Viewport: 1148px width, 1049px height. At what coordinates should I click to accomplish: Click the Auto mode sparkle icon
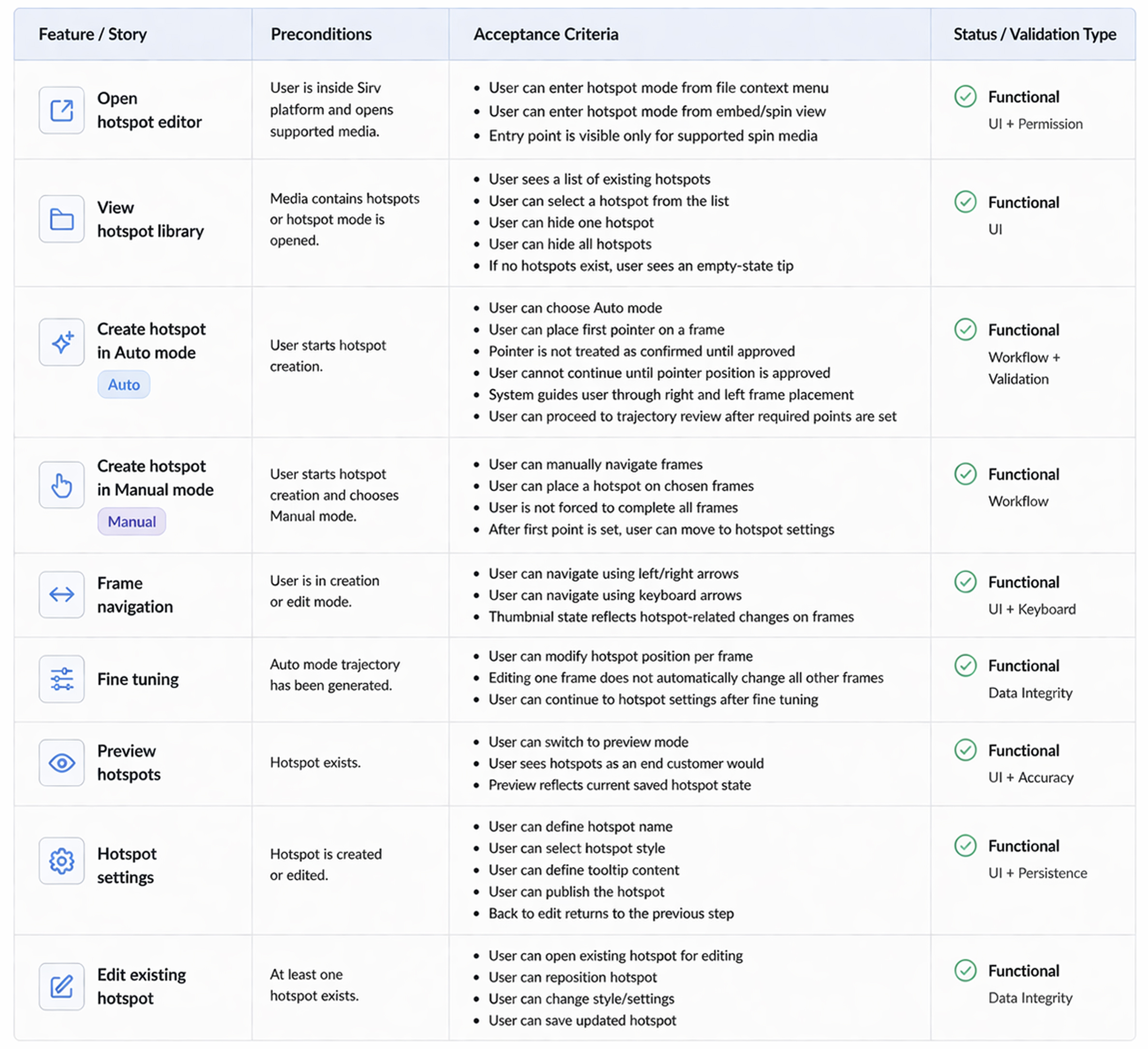[x=61, y=342]
